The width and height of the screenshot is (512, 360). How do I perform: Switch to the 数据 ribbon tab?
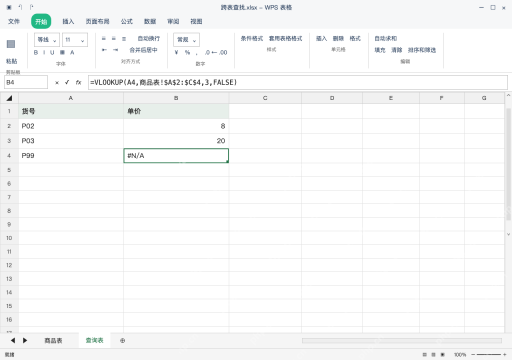(x=150, y=21)
